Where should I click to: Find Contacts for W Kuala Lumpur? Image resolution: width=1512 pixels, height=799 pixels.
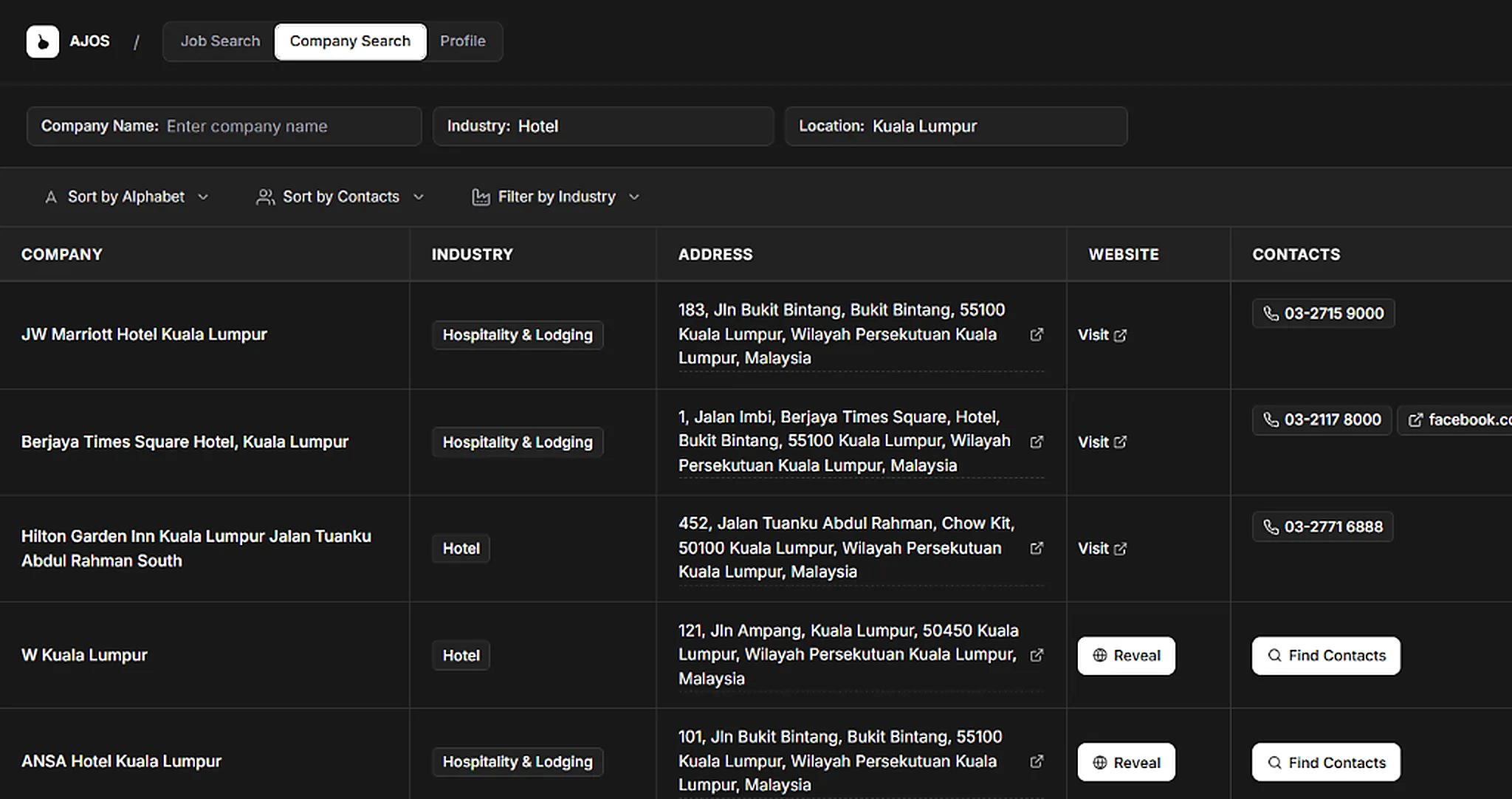pyautogui.click(x=1326, y=656)
